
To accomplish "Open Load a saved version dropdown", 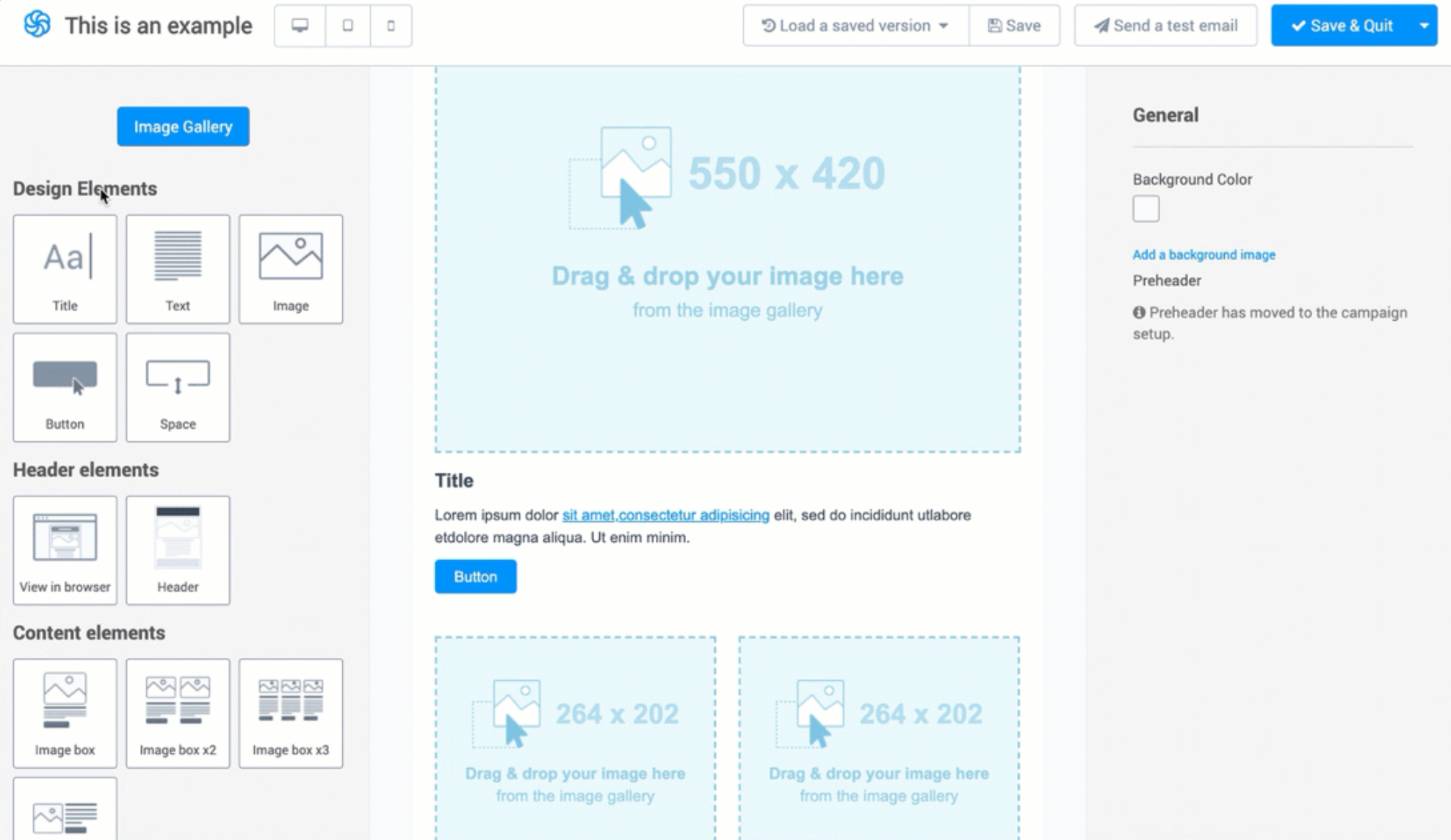I will (855, 26).
